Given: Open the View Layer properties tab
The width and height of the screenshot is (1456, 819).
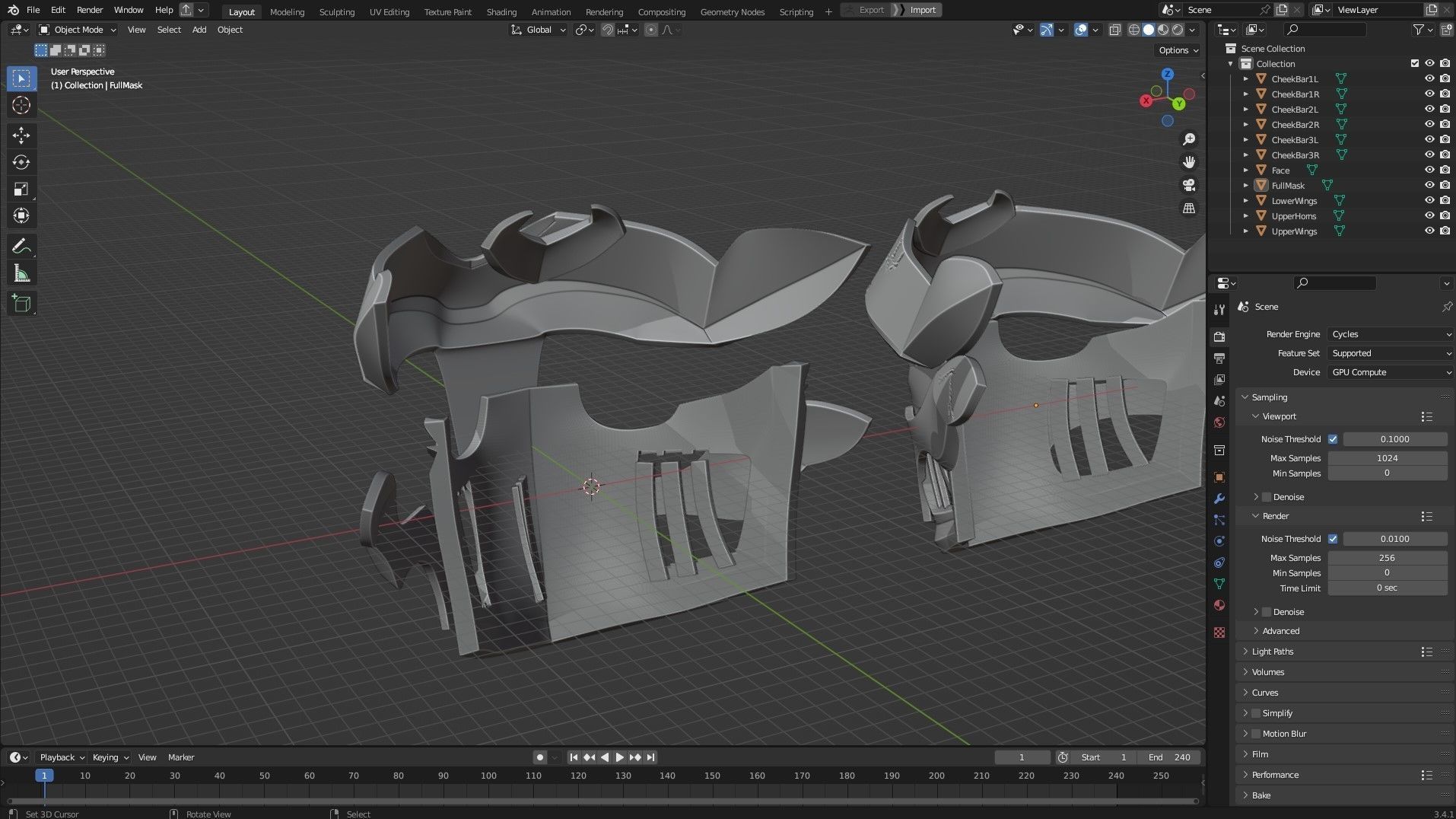Looking at the screenshot, I should [1219, 379].
